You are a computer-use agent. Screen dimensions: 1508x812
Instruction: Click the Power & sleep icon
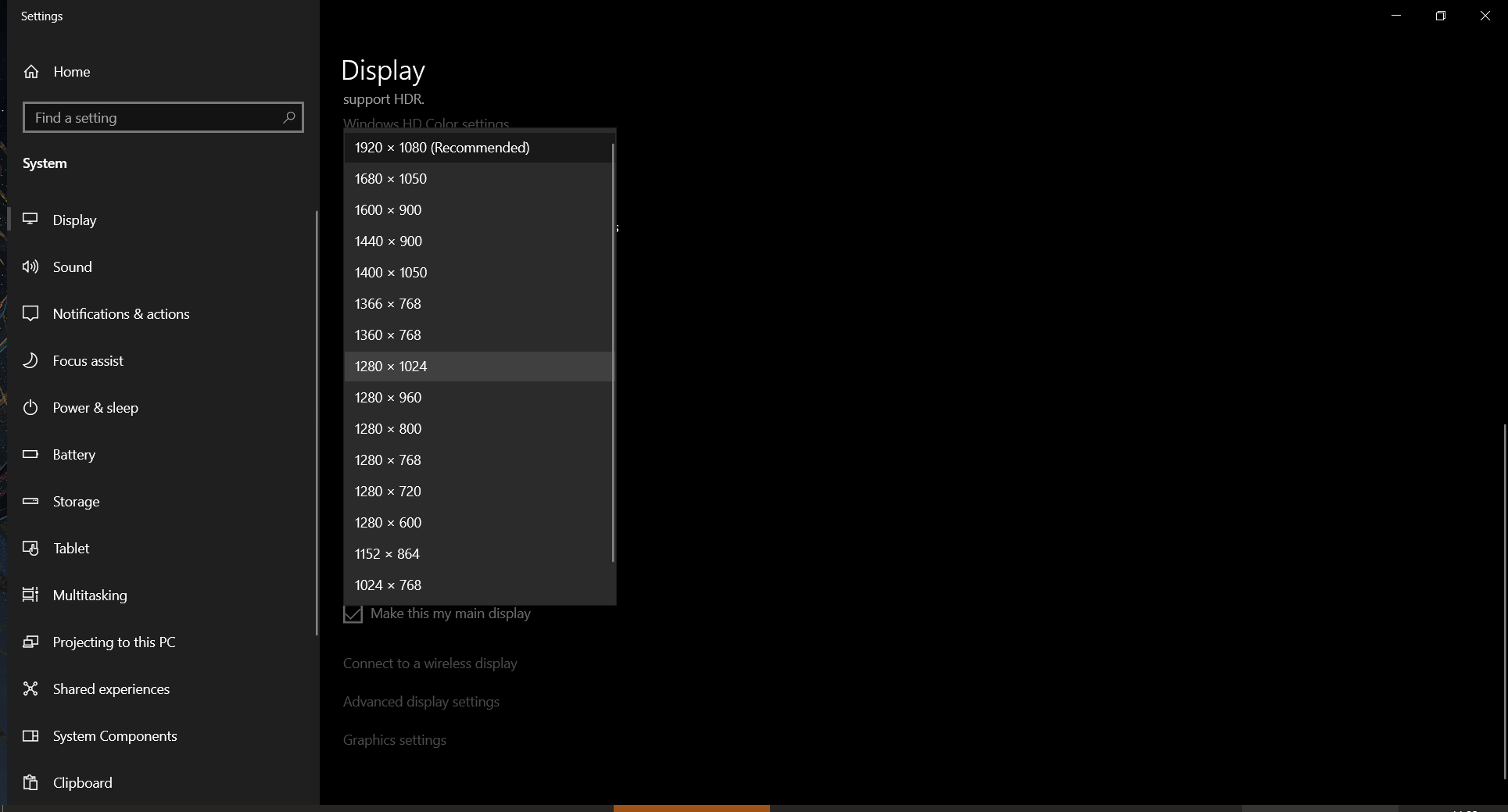point(30,407)
